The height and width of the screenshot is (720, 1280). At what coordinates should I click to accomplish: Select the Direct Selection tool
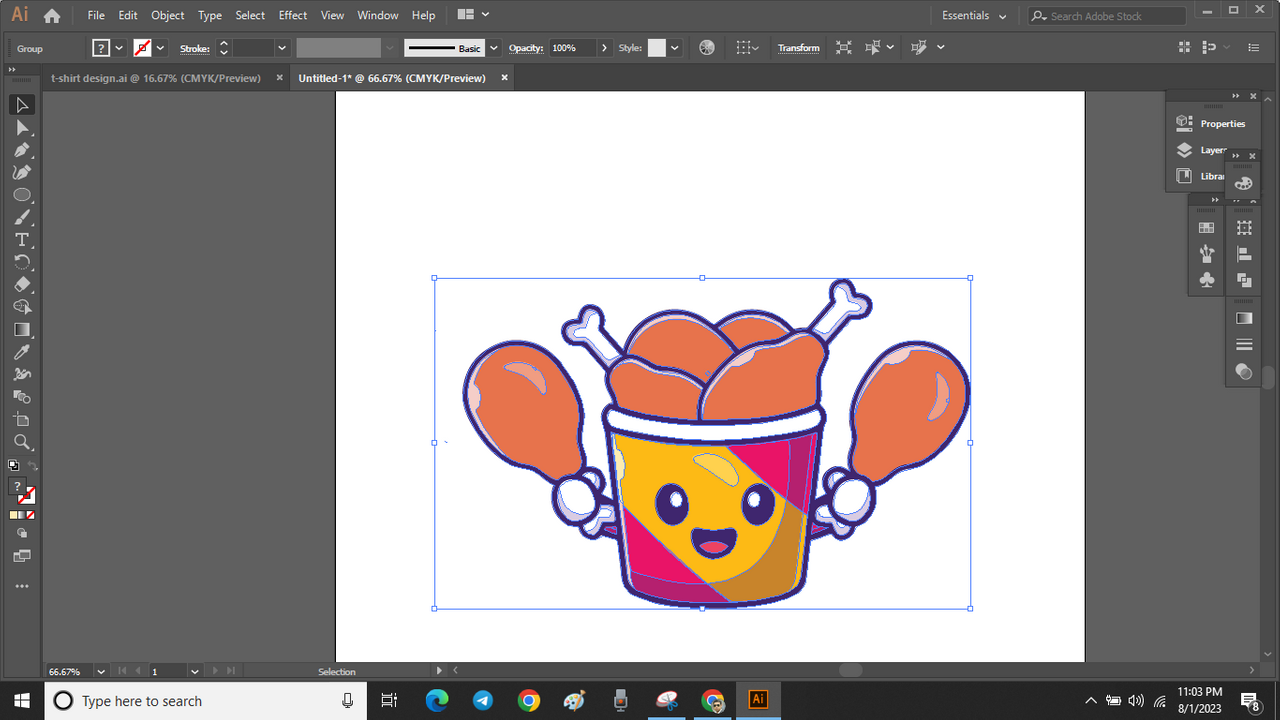click(x=22, y=128)
